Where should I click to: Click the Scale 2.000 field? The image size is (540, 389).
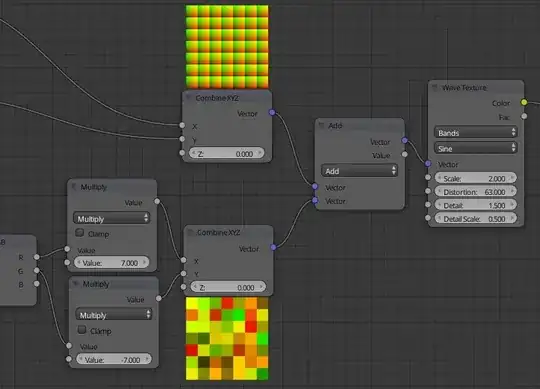476,178
